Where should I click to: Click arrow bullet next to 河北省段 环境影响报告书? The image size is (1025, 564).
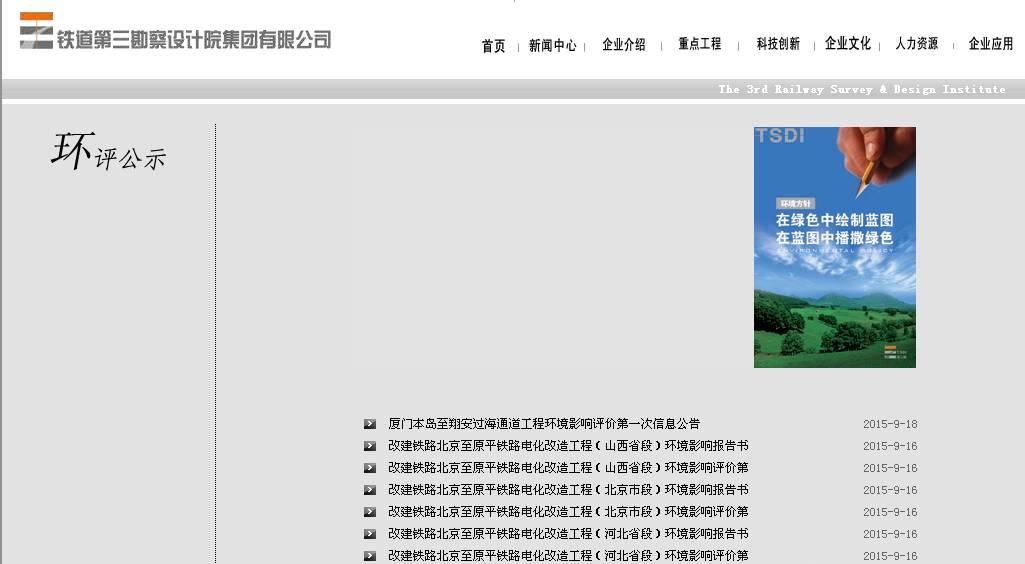coord(370,534)
